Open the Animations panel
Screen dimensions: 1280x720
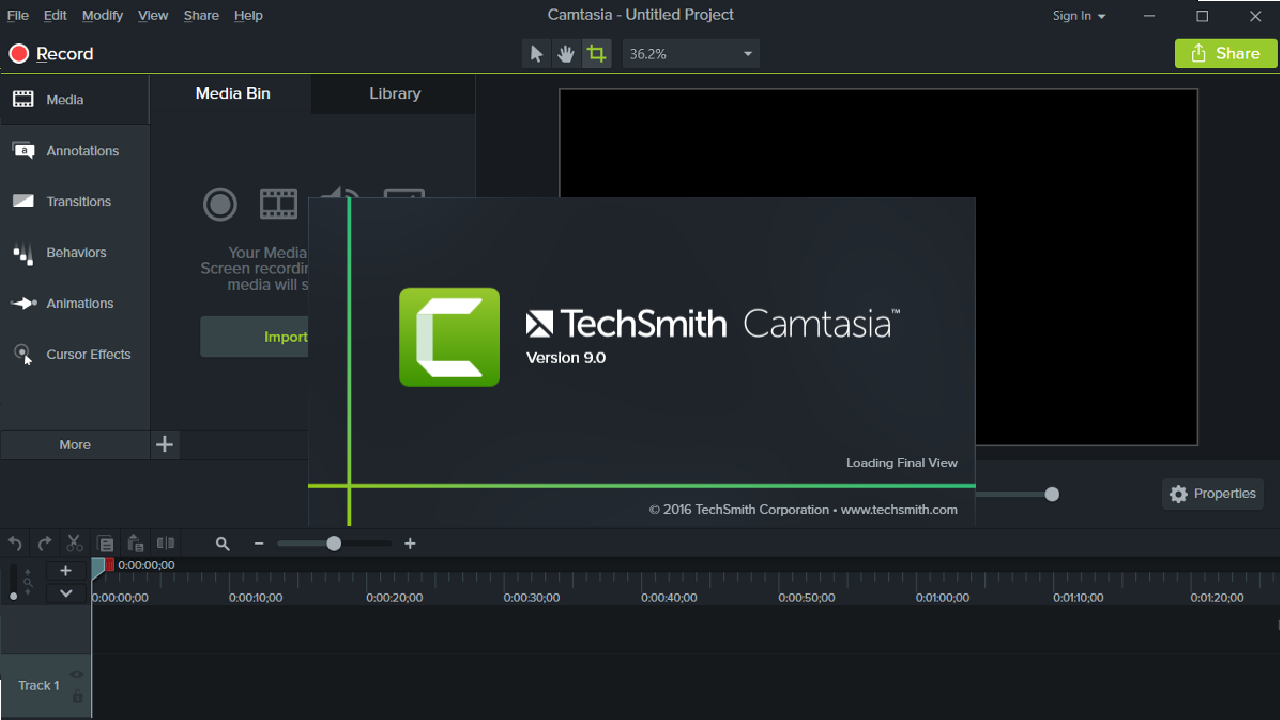pos(75,303)
